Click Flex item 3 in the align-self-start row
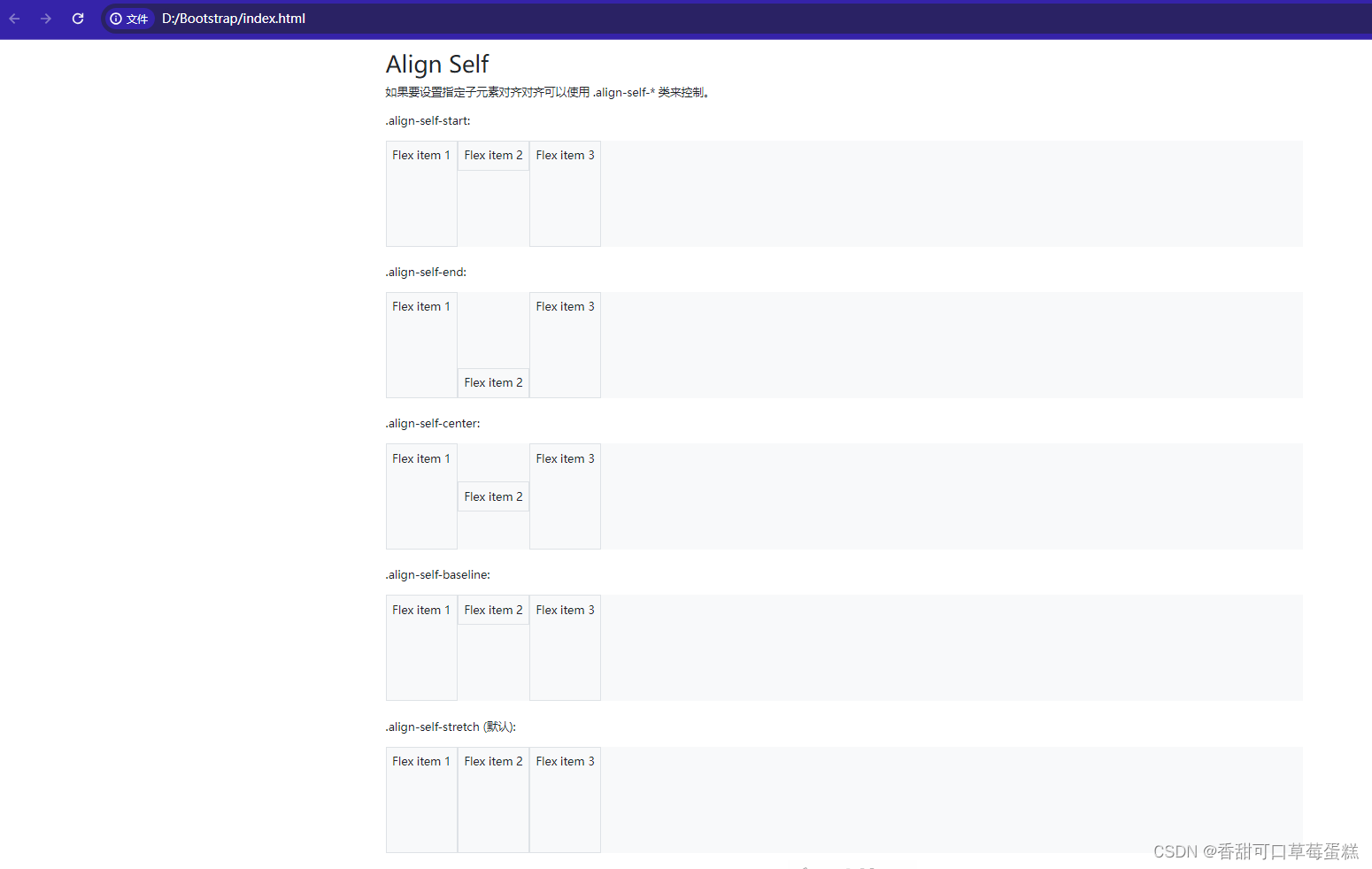The height and width of the screenshot is (869, 1372). point(565,155)
